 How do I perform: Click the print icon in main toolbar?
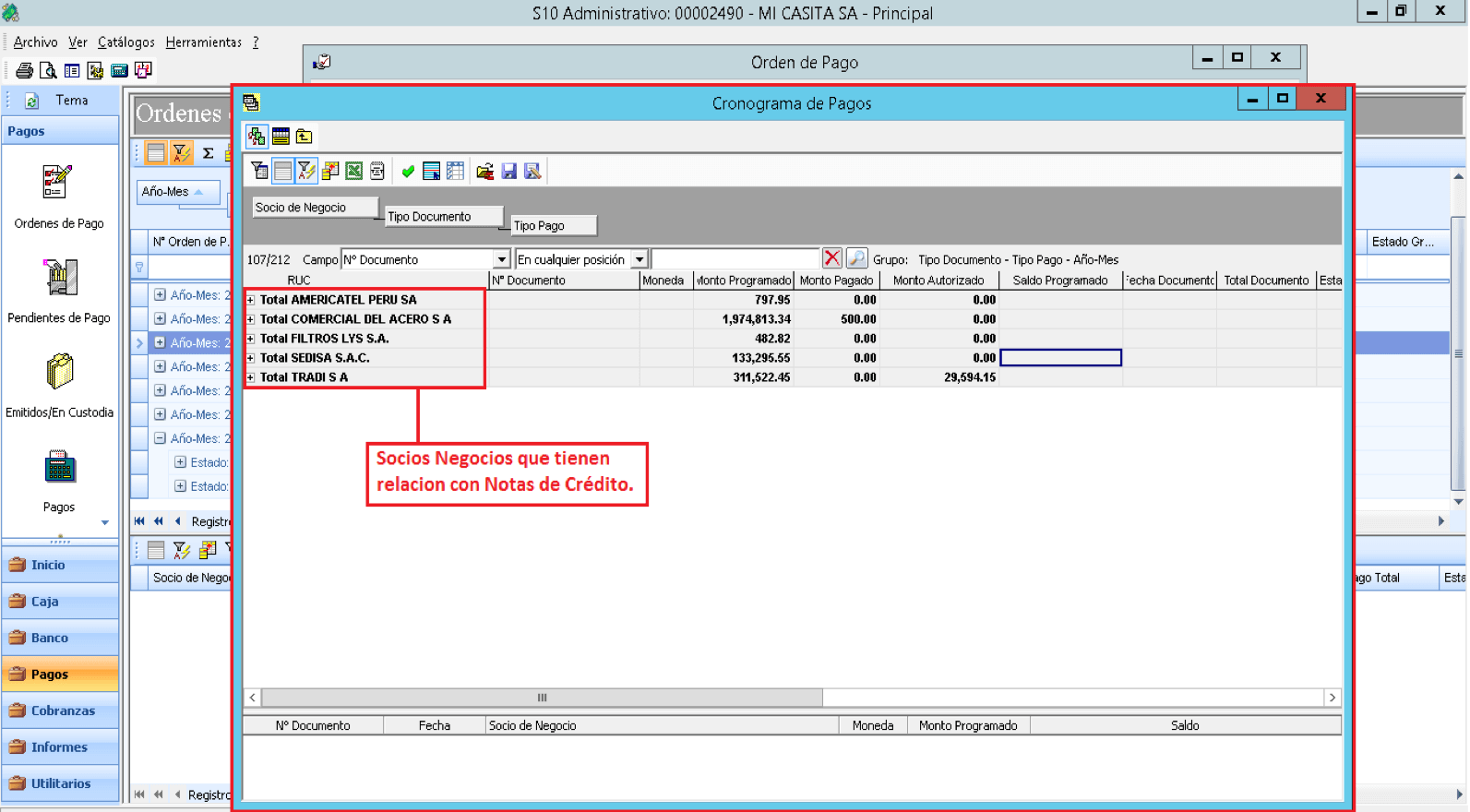pyautogui.click(x=25, y=70)
